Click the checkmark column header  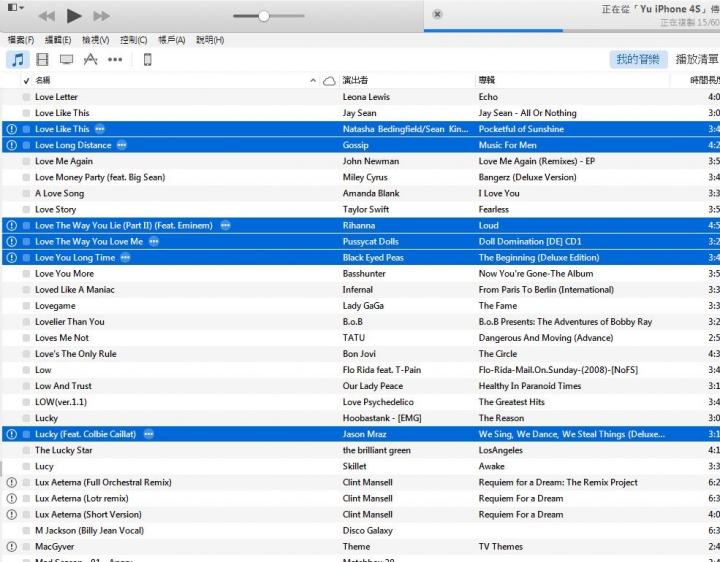coord(26,81)
